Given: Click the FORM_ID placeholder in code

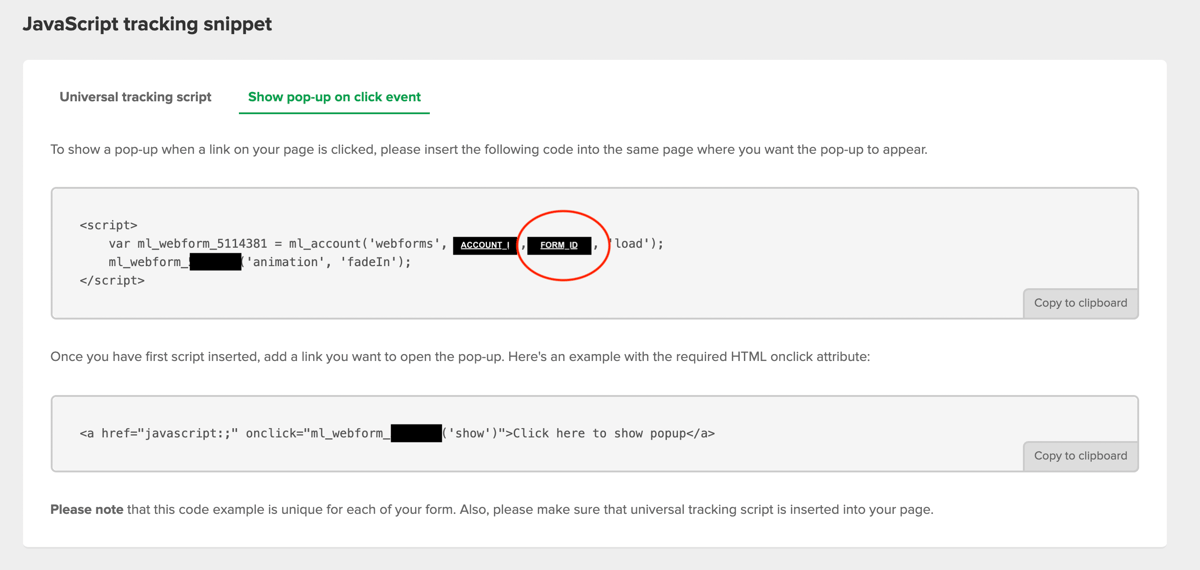Looking at the screenshot, I should coord(559,245).
